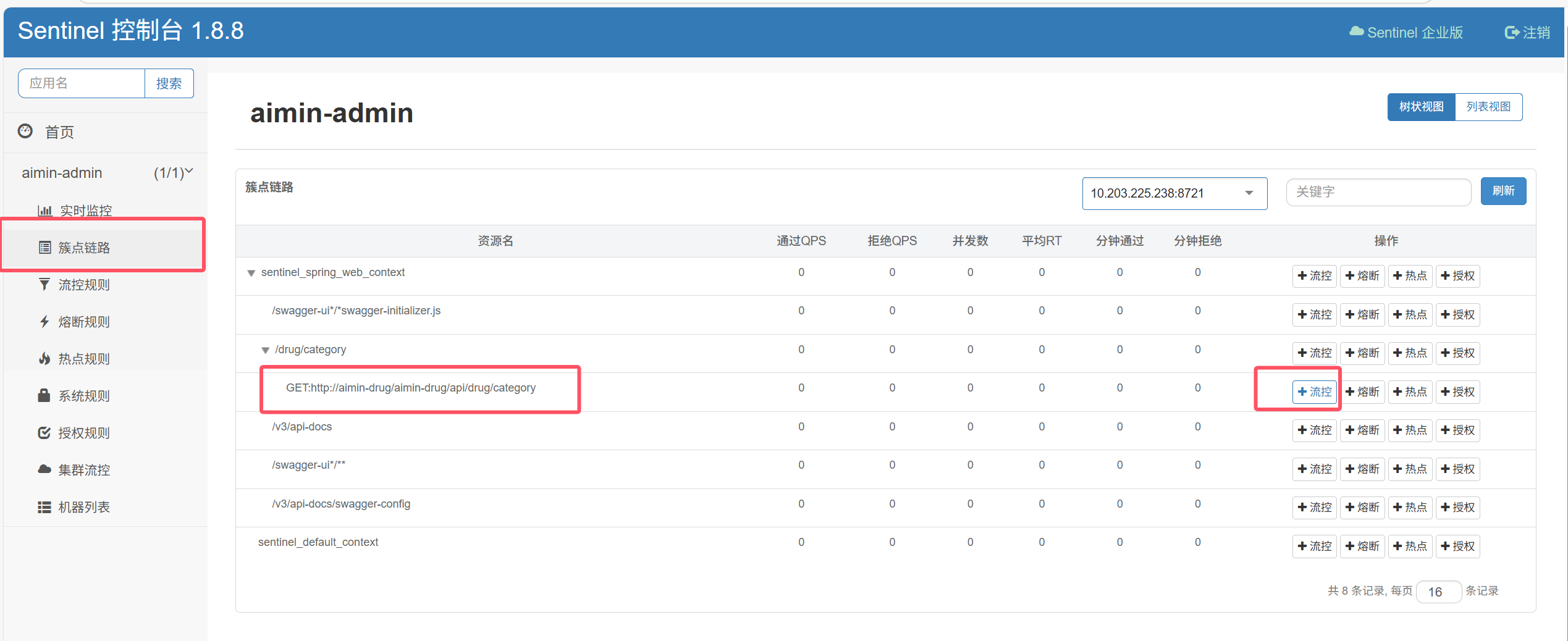
Task: Click the bar chart icon for 实时监控
Action: 44,211
